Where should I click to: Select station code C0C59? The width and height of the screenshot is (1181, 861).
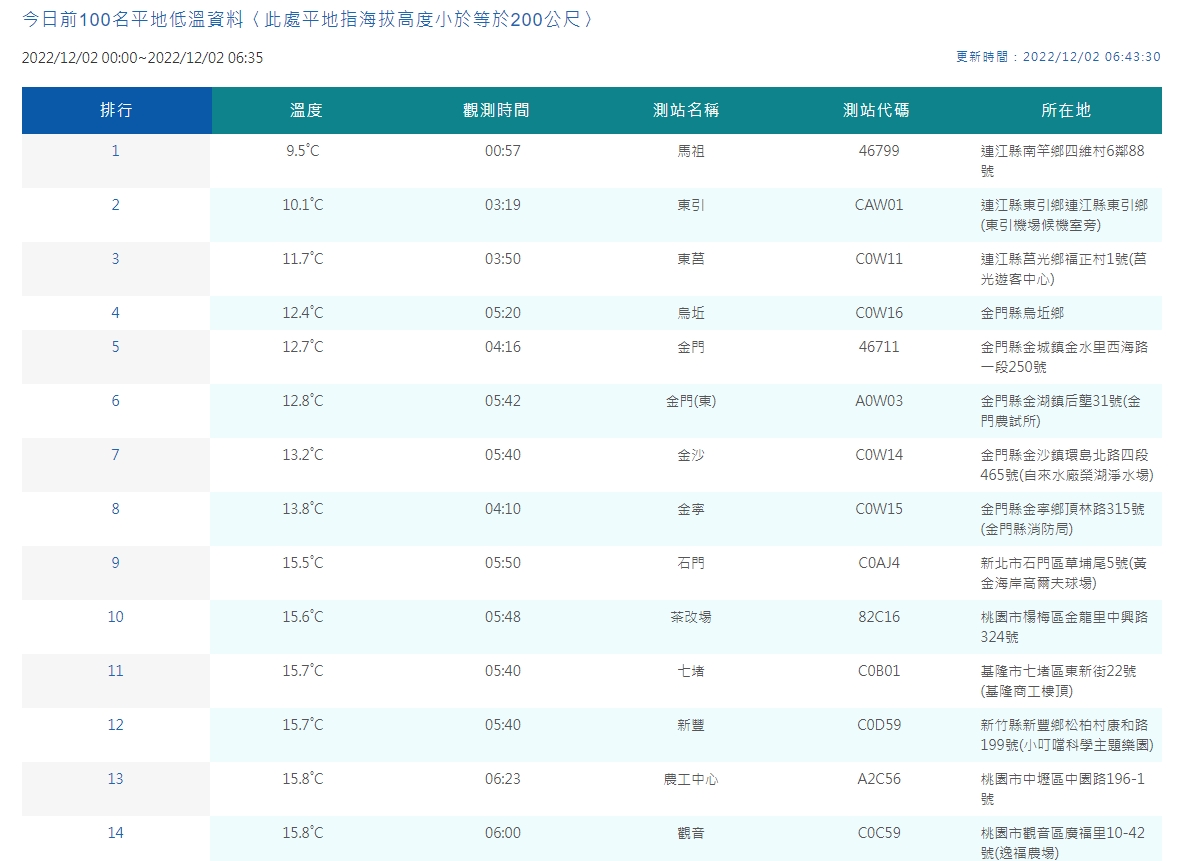pyautogui.click(x=879, y=832)
